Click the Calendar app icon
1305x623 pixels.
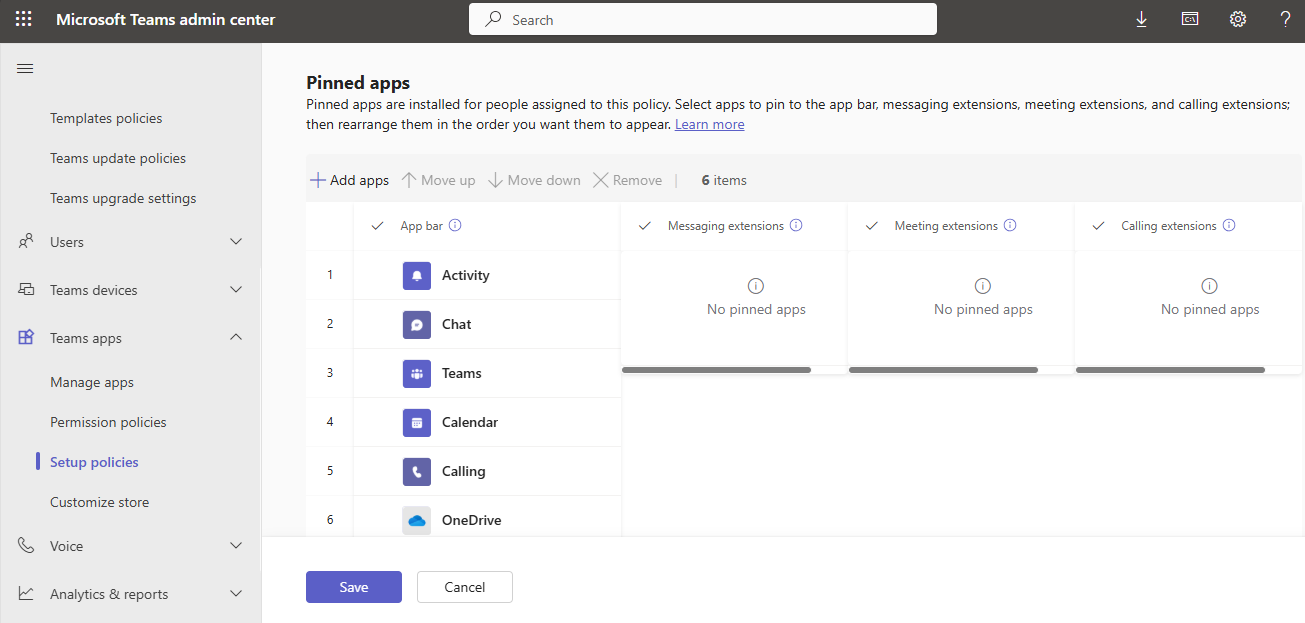(x=417, y=422)
